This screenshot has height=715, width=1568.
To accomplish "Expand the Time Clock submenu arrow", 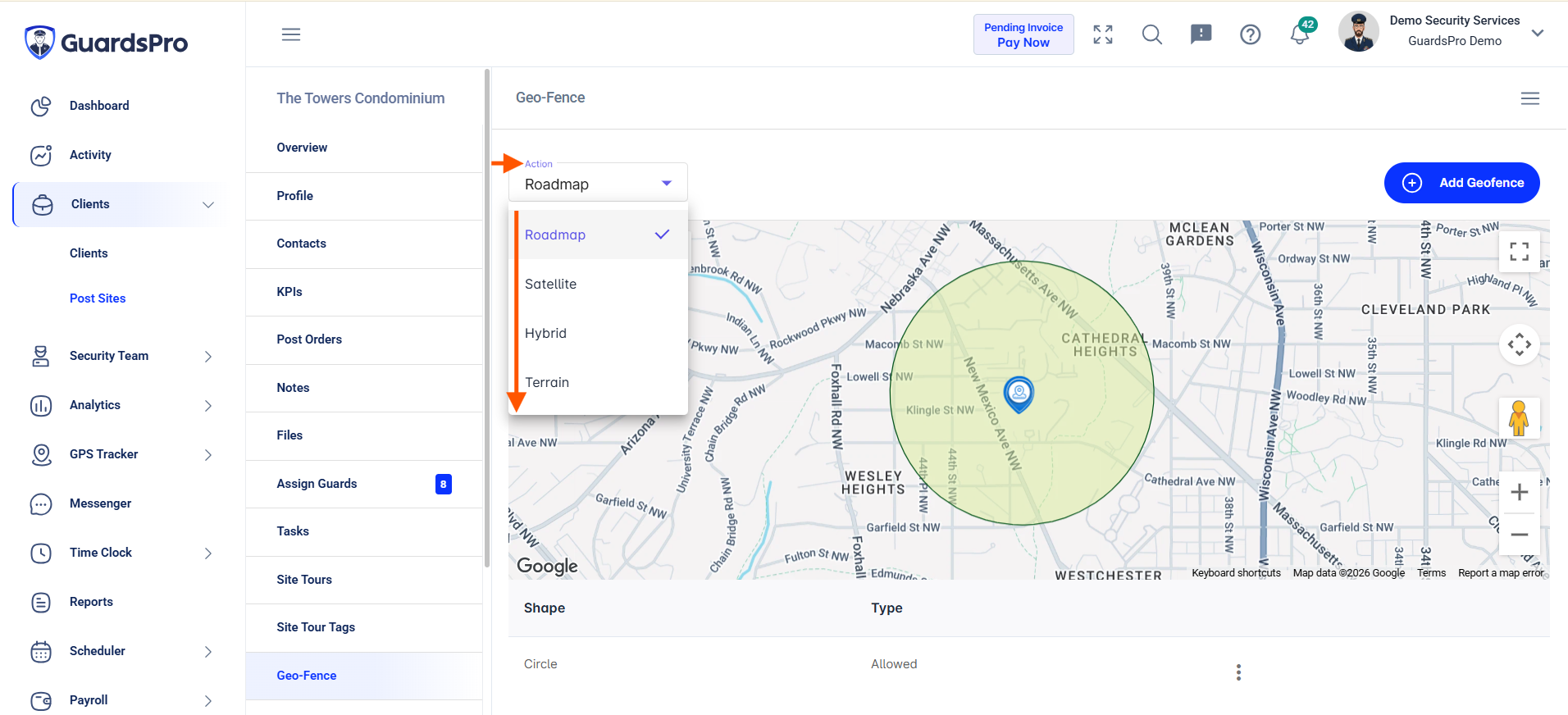I will coord(208,553).
